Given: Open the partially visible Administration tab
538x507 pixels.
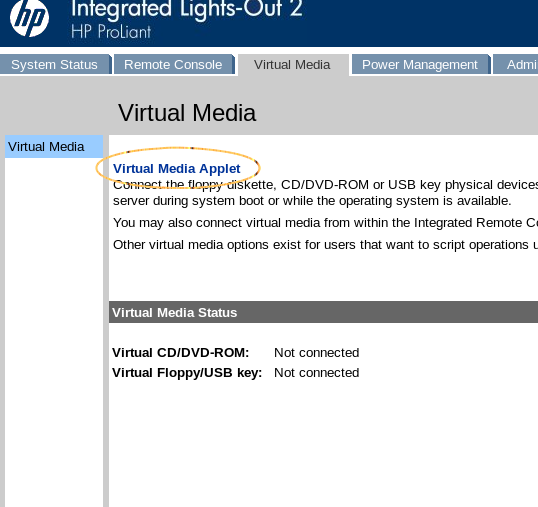Looking at the screenshot, I should tap(515, 64).
